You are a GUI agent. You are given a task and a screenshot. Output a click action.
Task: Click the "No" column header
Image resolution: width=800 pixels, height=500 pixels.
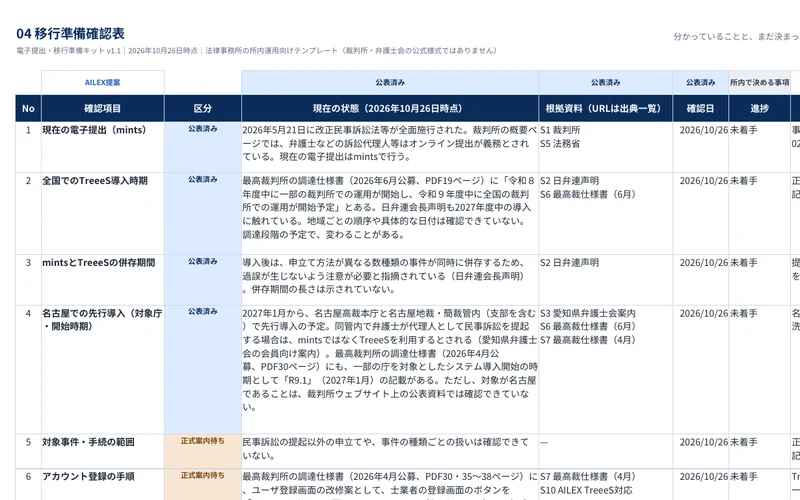point(28,108)
